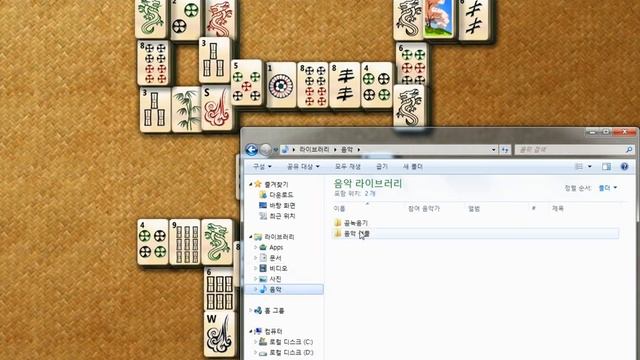Click the 문서 document library icon

[263, 258]
